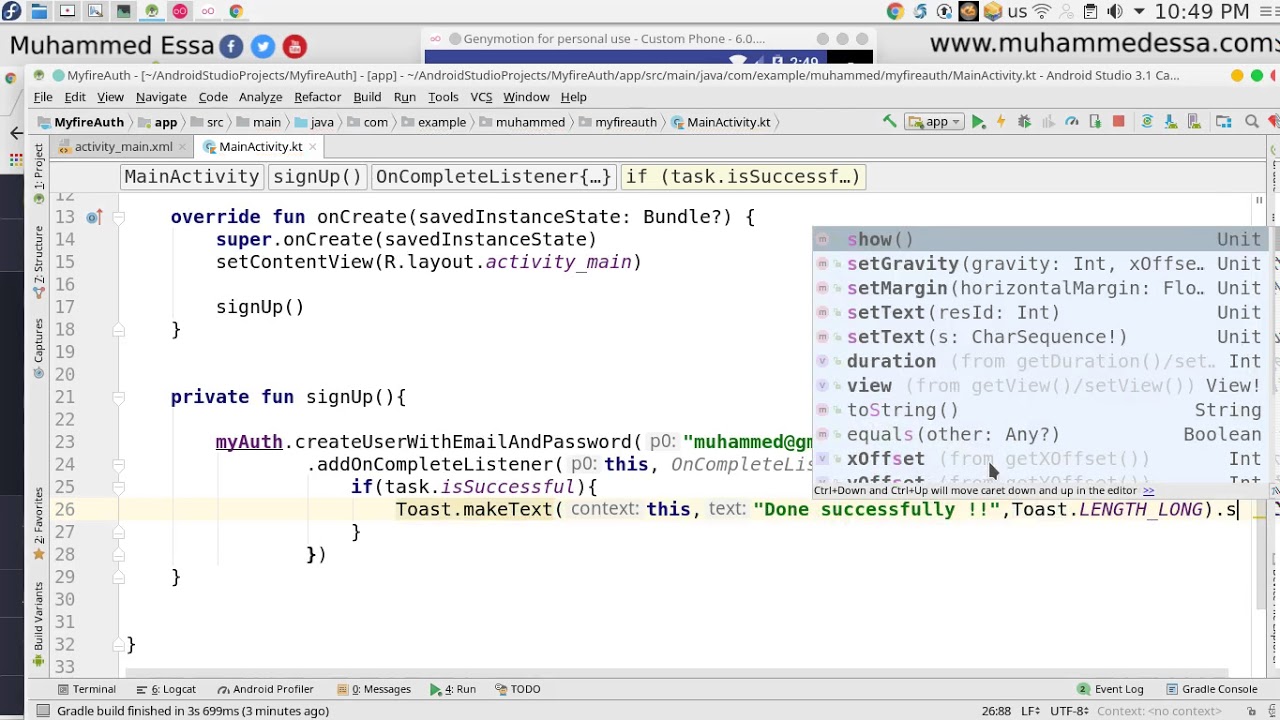
Task: Click MyfireAuth in navigation breadcrumb
Action: point(81,122)
